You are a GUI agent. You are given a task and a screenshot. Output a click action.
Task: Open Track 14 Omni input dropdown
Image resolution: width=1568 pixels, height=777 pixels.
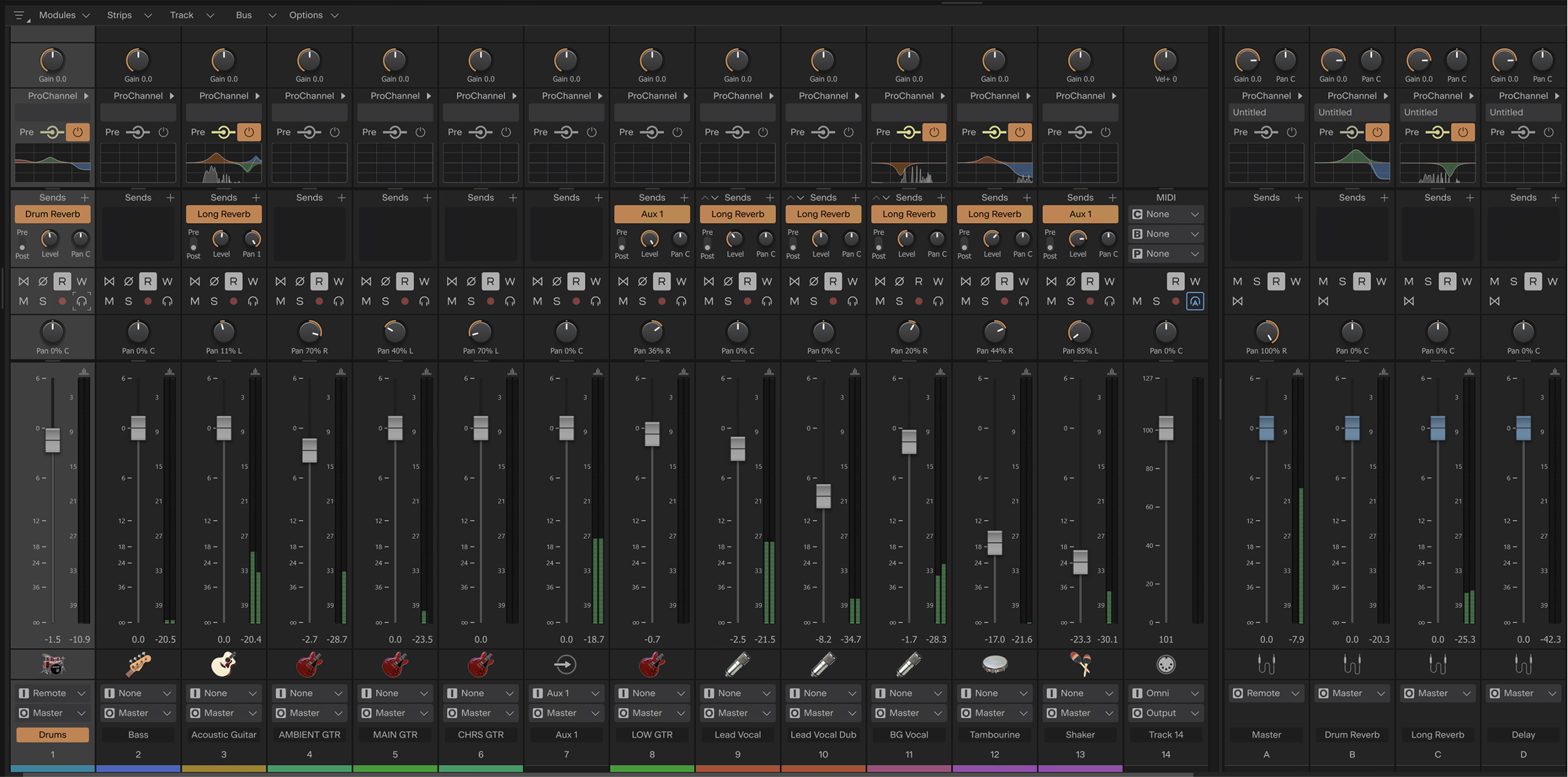tap(1165, 693)
